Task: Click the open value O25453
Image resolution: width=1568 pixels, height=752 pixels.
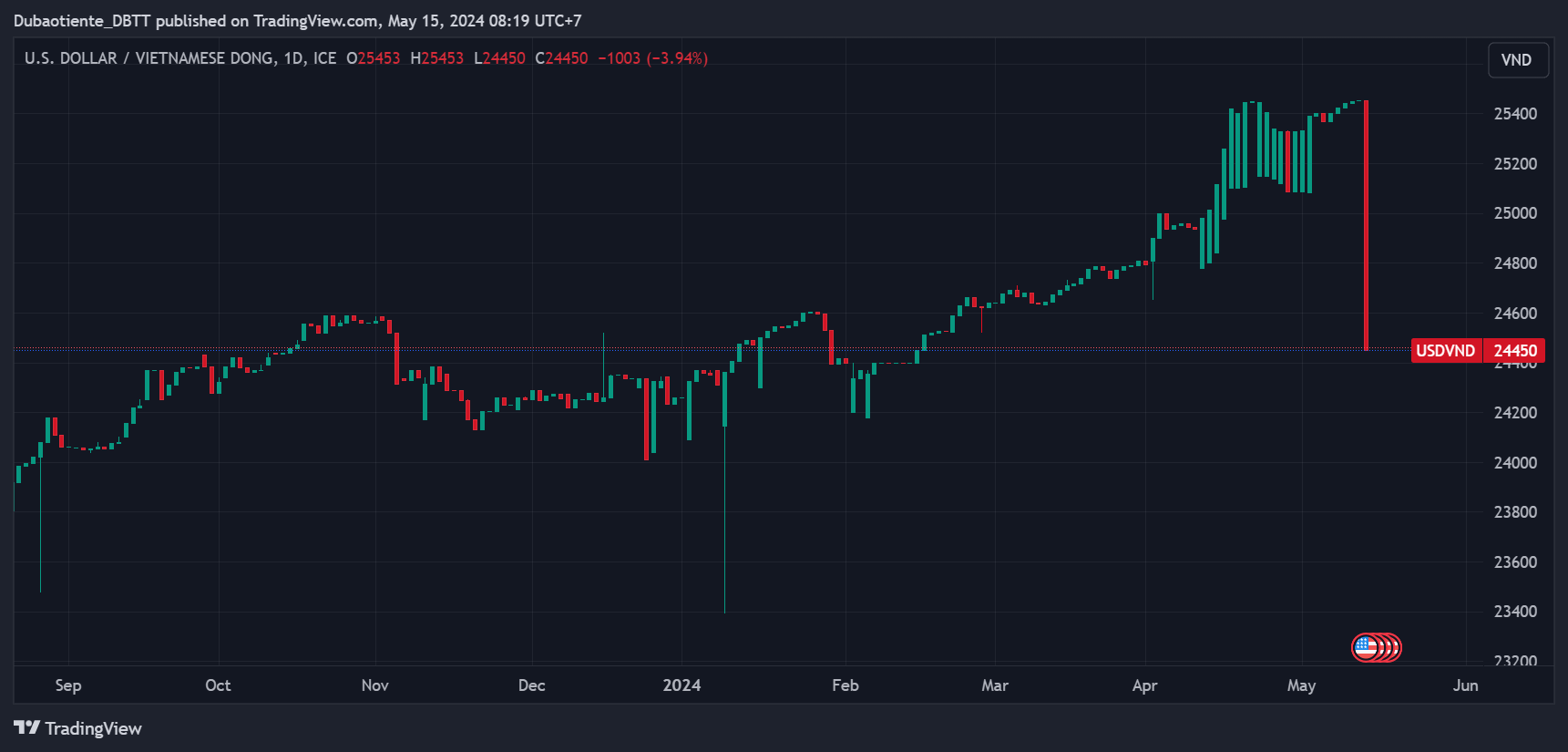Action: tap(374, 58)
